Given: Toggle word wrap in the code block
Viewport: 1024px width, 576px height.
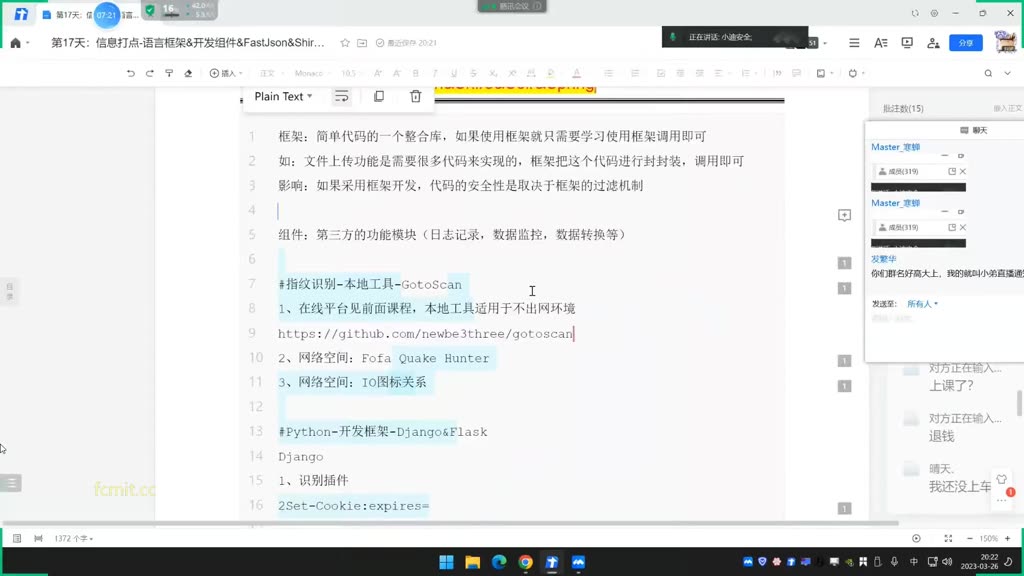Looking at the screenshot, I should [342, 96].
